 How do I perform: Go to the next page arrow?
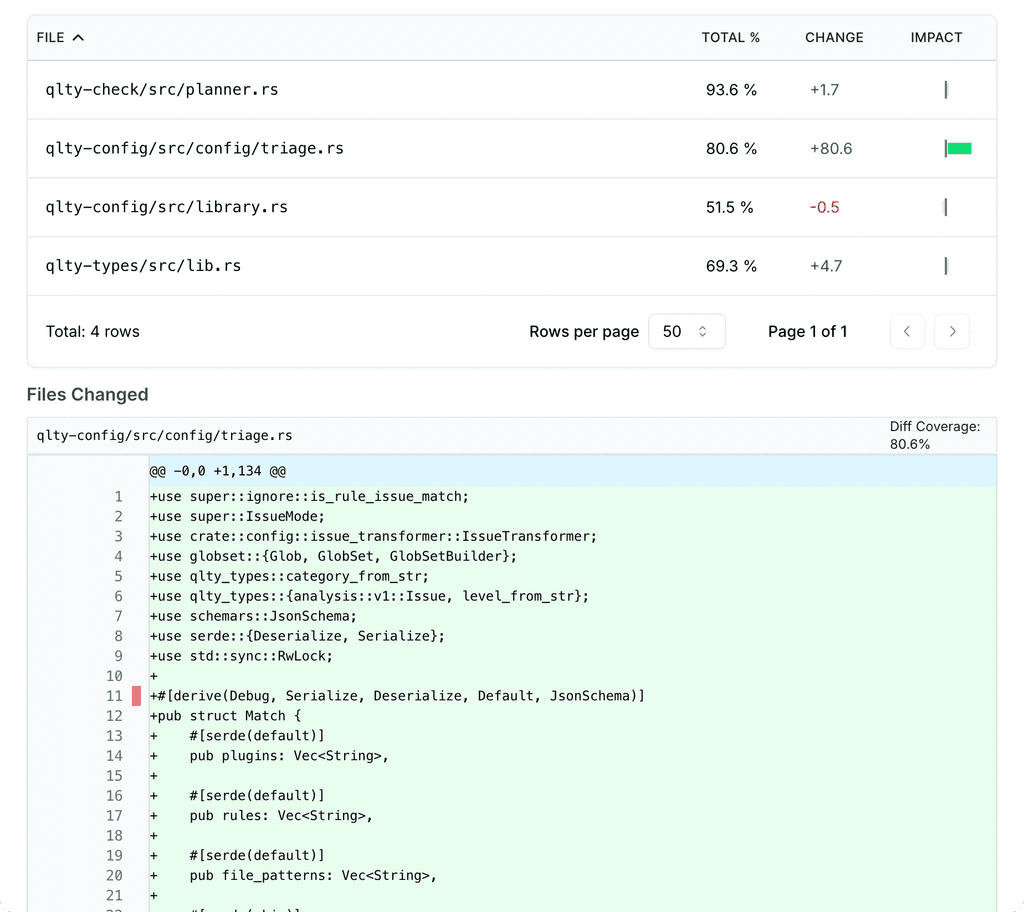(x=952, y=331)
